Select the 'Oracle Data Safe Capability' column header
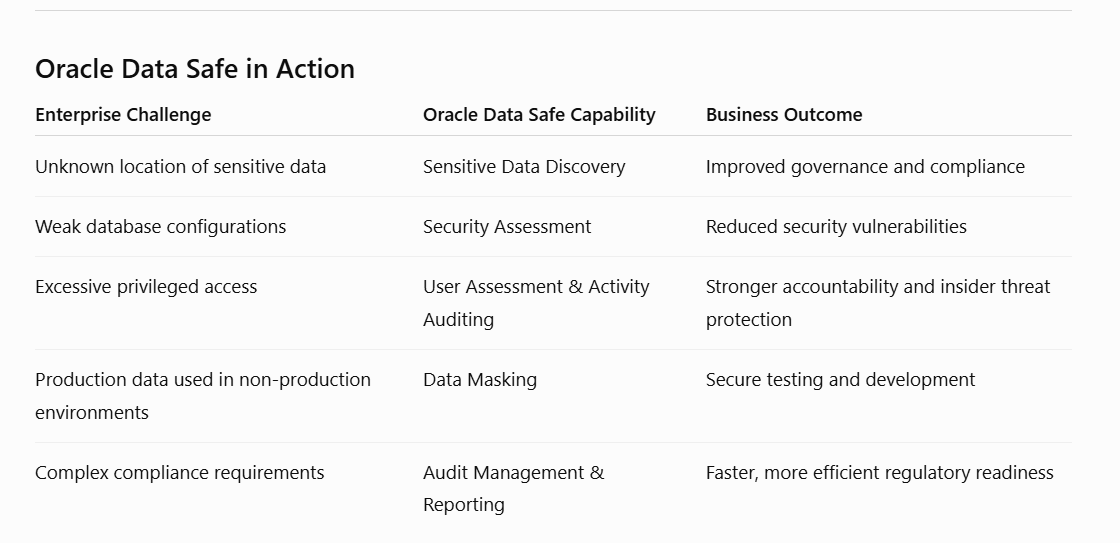This screenshot has height=543, width=1120. [x=539, y=114]
